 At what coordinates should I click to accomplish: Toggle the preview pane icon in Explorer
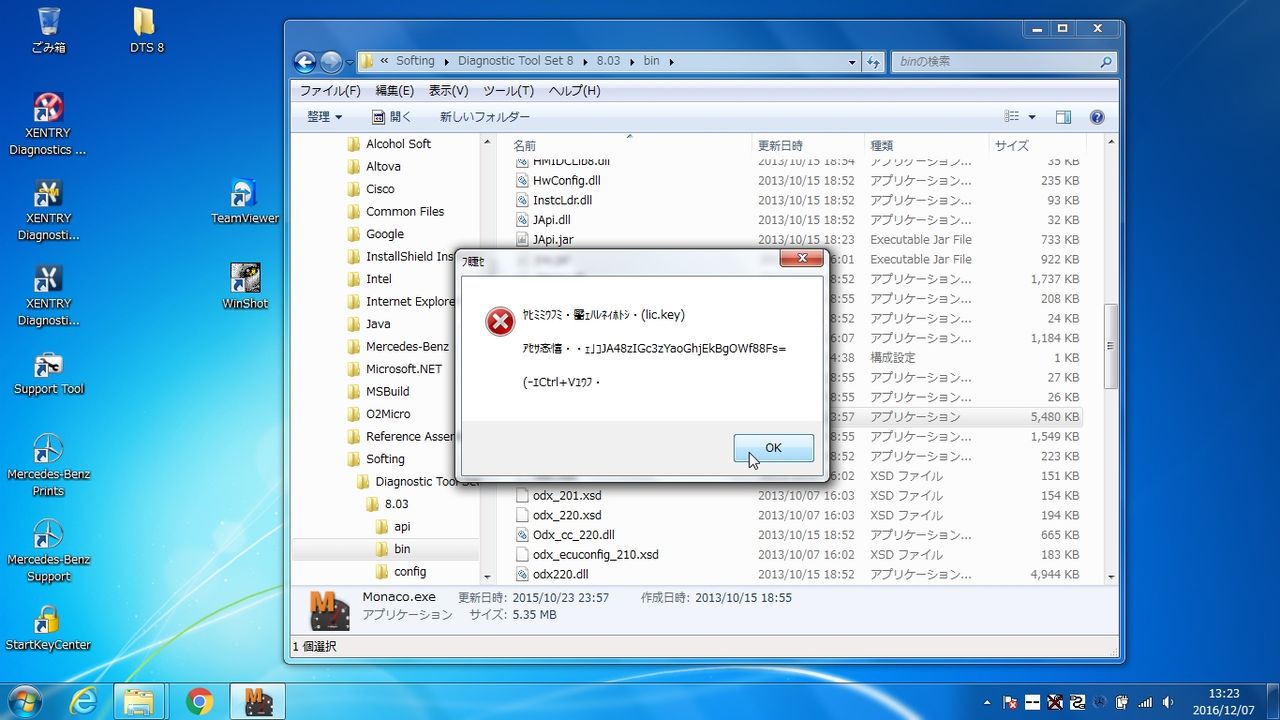click(1063, 117)
